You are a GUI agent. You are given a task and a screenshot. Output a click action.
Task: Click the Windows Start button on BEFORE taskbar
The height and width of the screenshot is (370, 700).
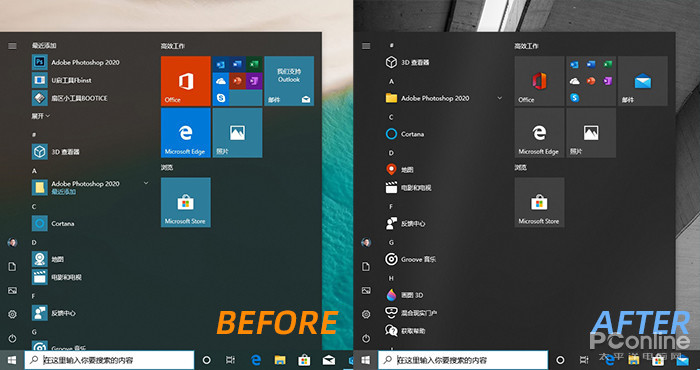(x=12, y=360)
